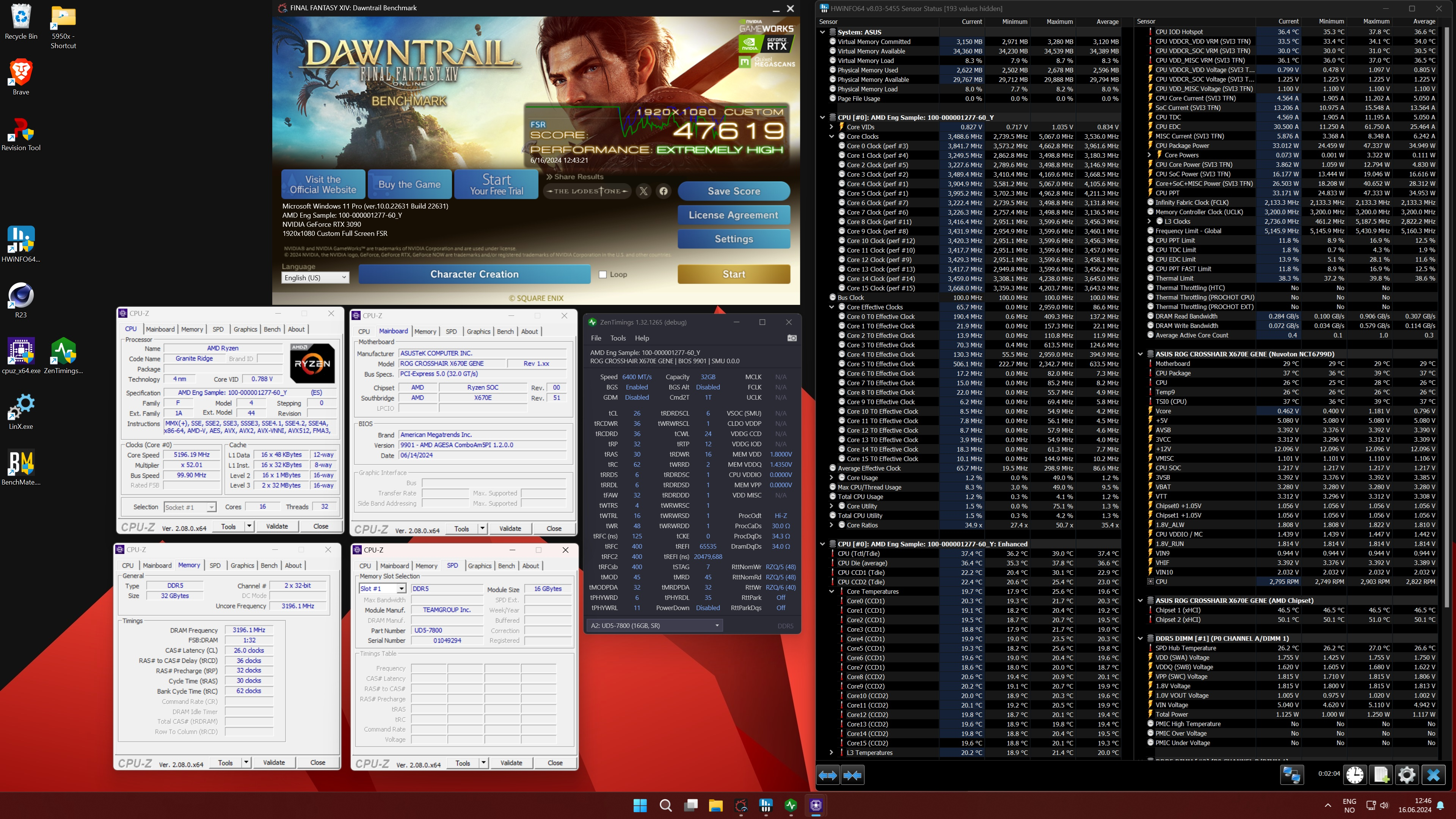Open the Revision Tool desktop icon
Viewport: 1456px width, 819px height.
click(x=21, y=133)
